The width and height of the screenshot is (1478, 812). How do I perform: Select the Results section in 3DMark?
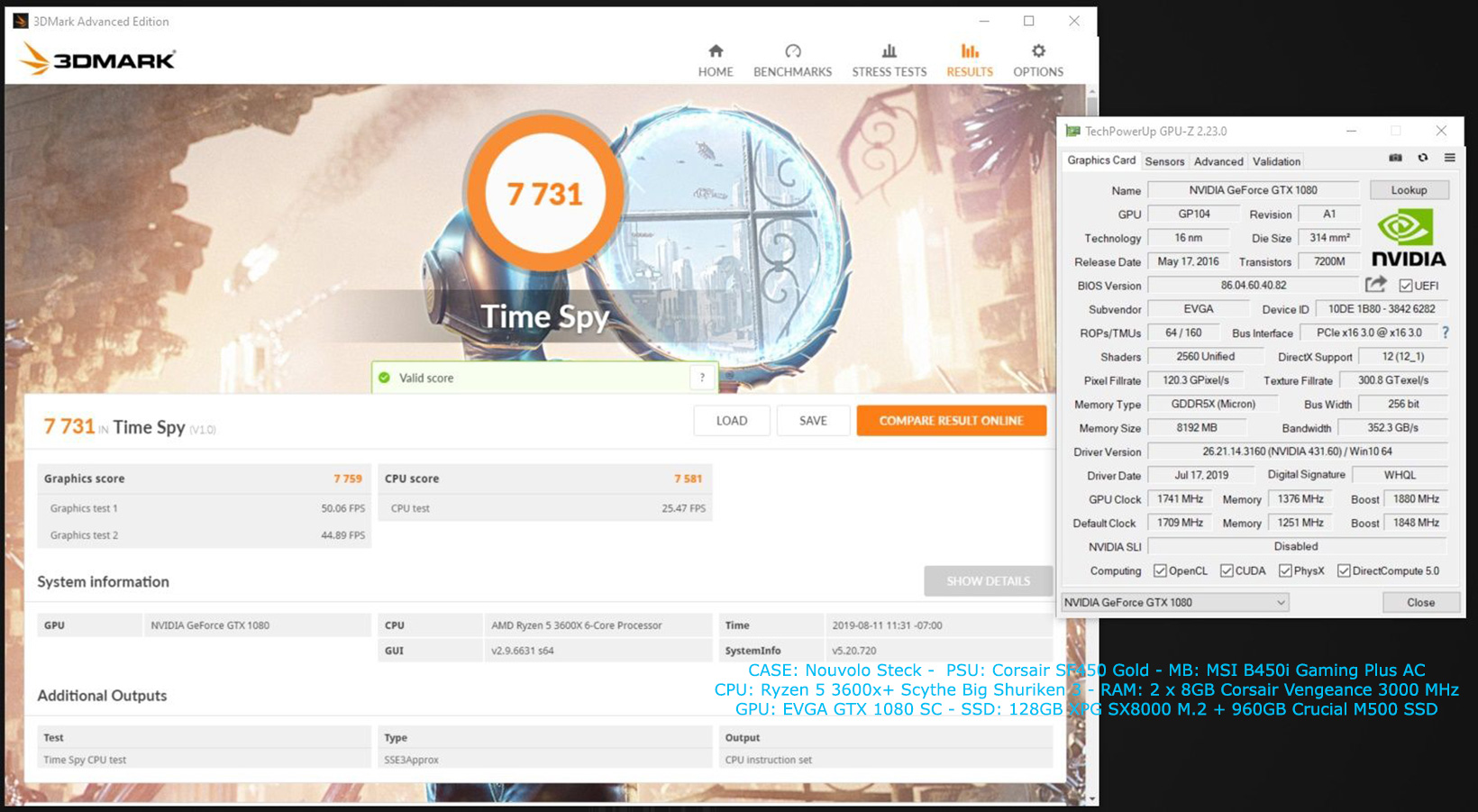click(969, 60)
